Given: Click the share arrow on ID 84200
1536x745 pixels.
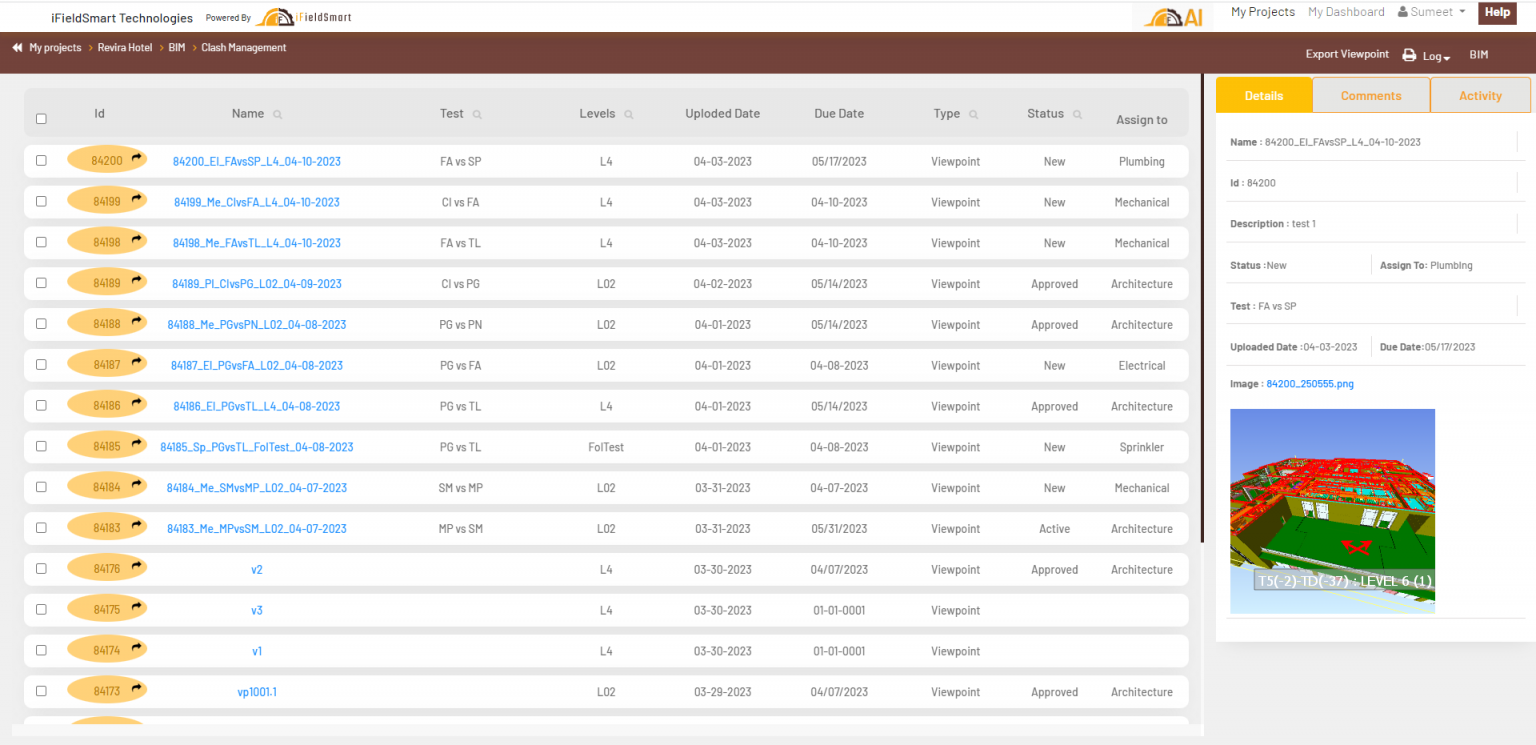Looking at the screenshot, I should coord(137,158).
